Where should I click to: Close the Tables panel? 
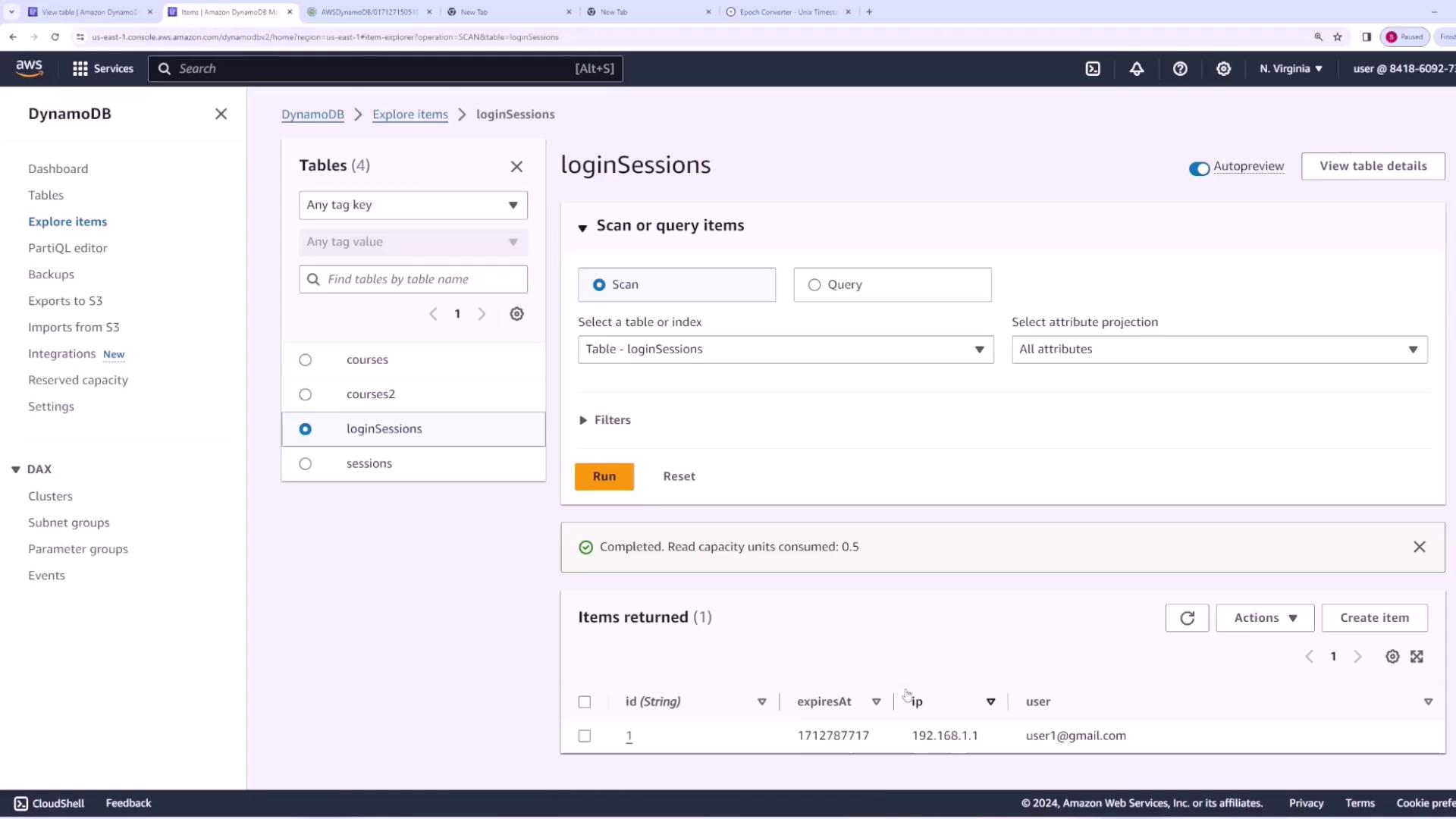pyautogui.click(x=516, y=166)
